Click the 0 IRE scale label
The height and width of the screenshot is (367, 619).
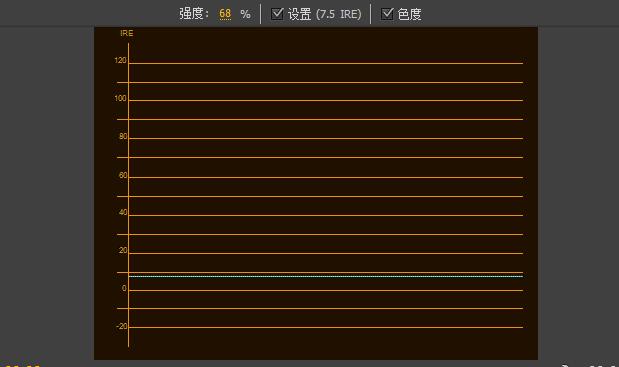[x=124, y=288]
